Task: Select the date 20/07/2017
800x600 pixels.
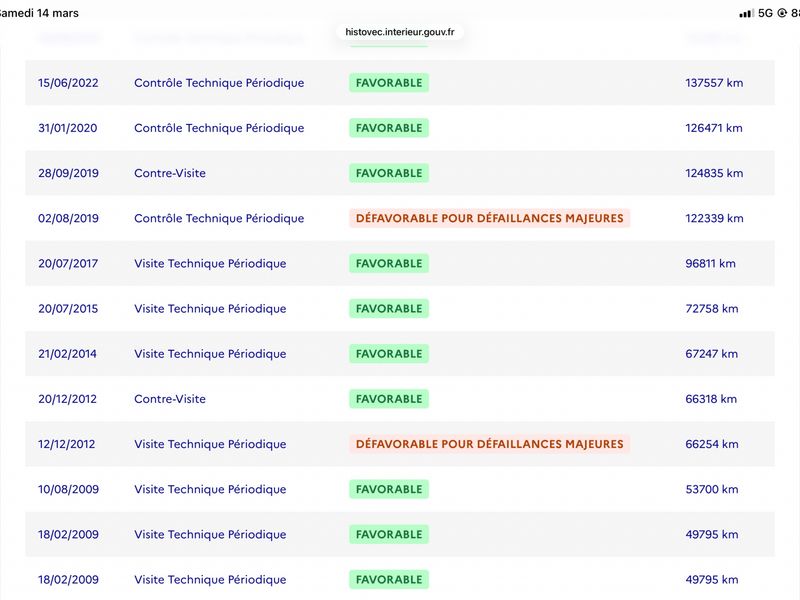Action: point(68,263)
